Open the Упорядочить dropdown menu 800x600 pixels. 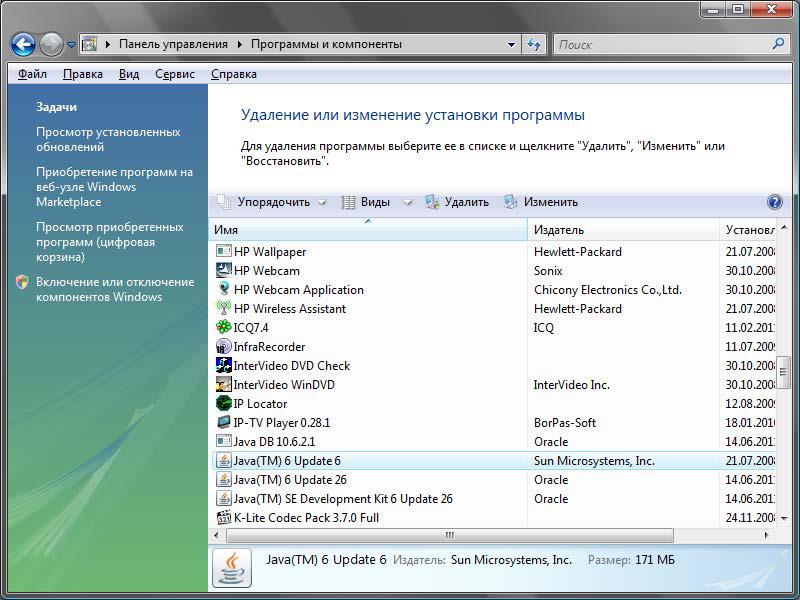[x=272, y=202]
